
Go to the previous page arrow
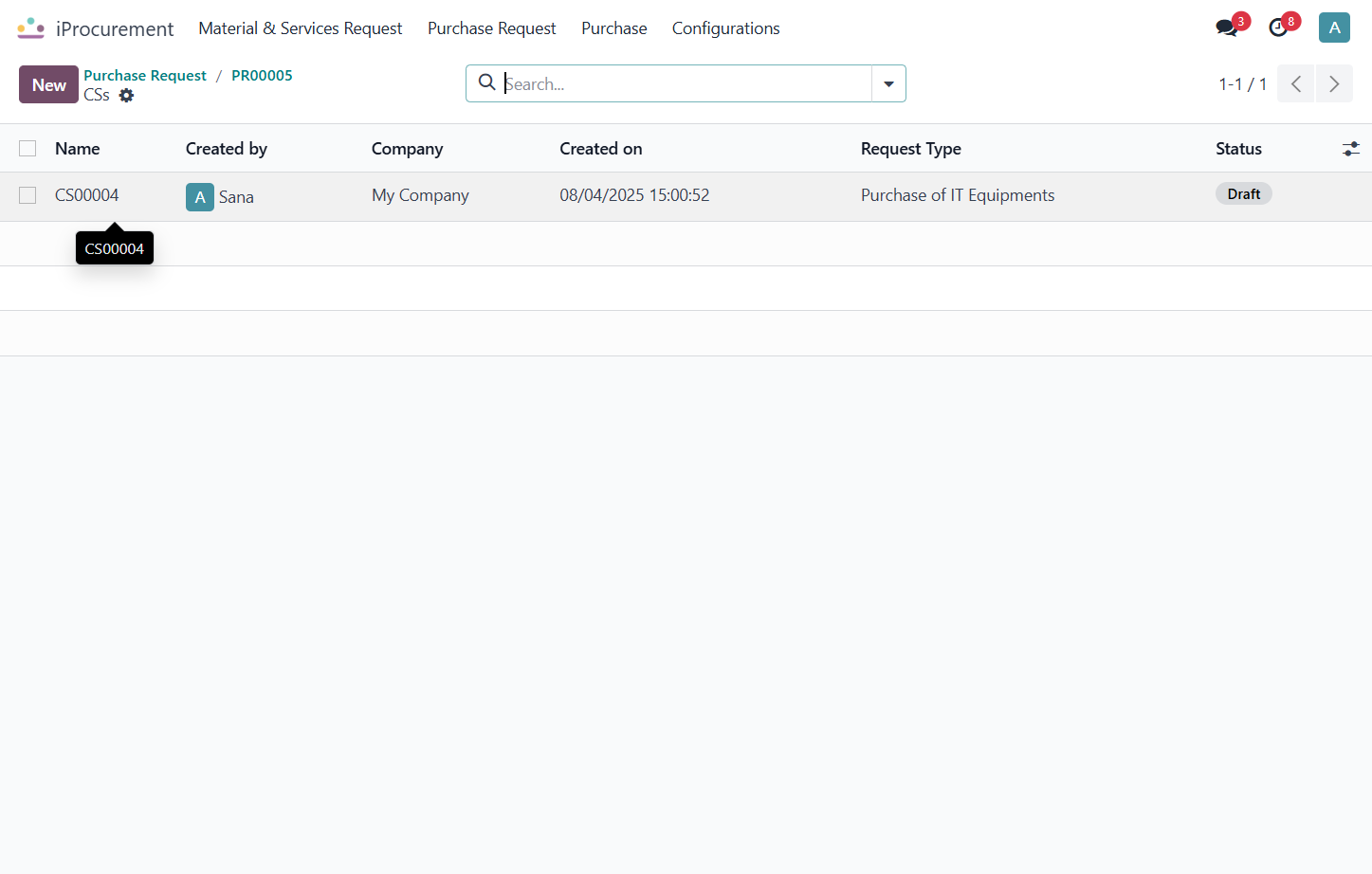pos(1296,83)
